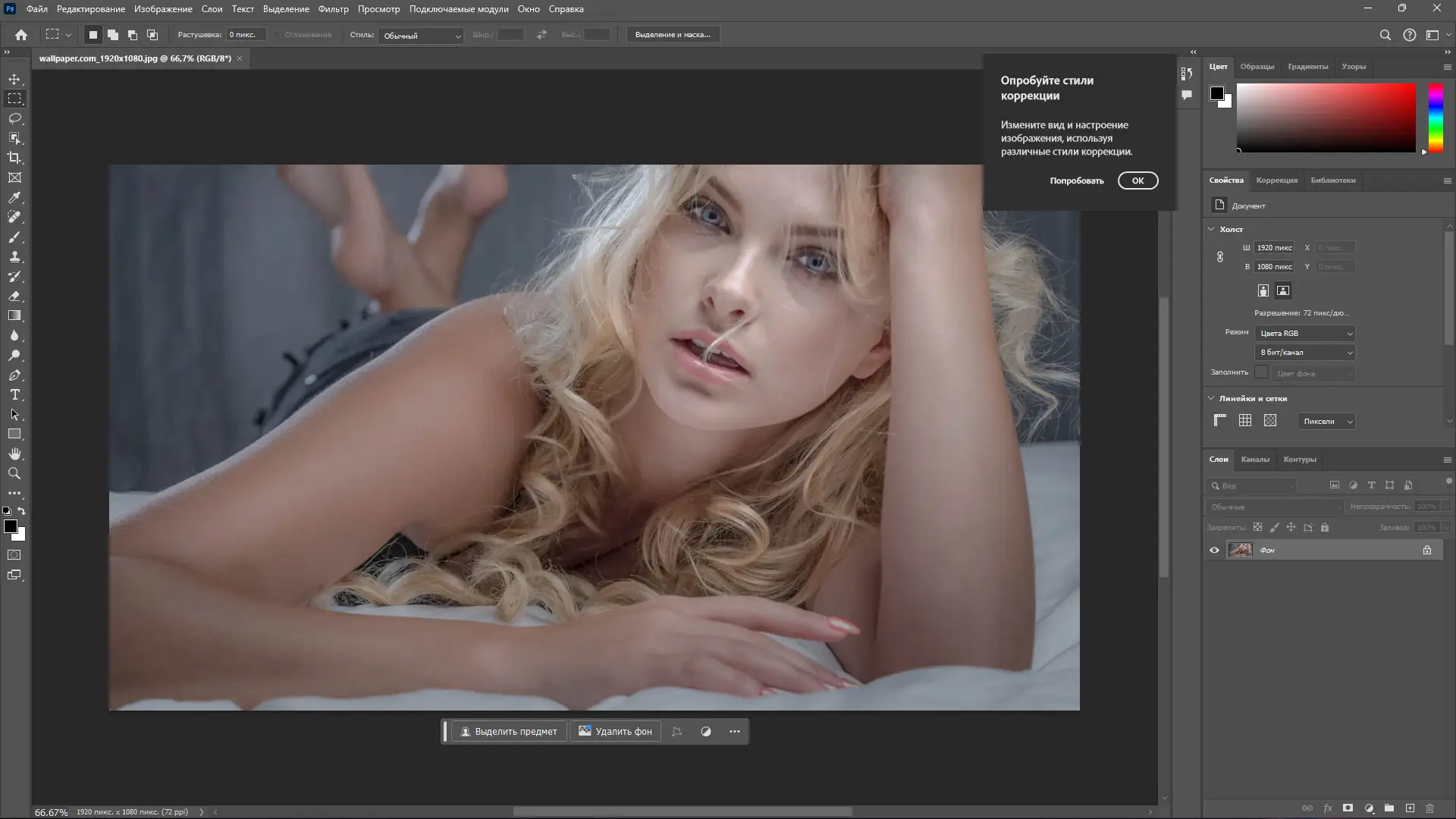The image size is (1456, 819).
Task: Hide the Фон layer with eye icon
Action: 1214,550
